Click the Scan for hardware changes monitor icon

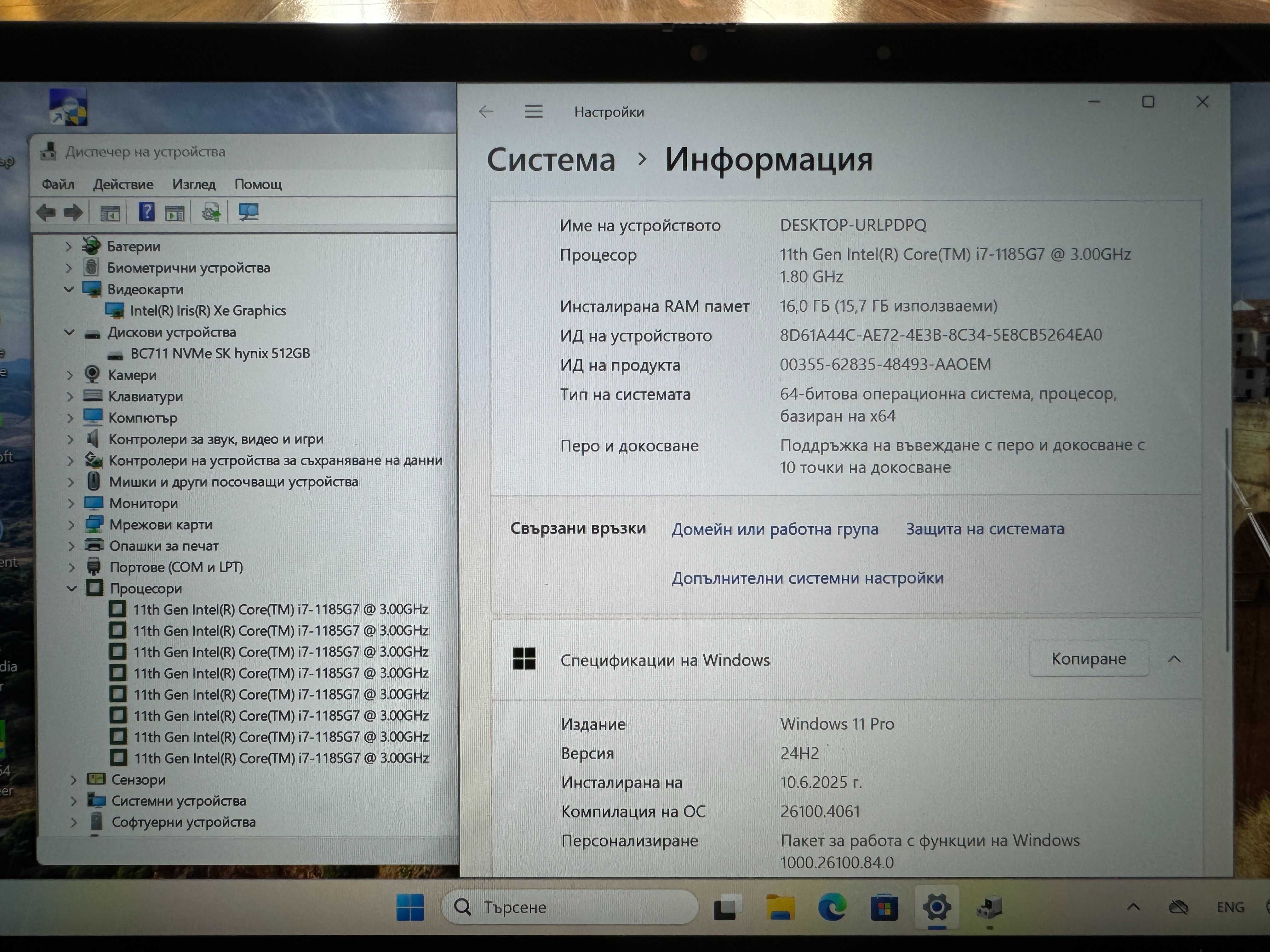[x=249, y=212]
